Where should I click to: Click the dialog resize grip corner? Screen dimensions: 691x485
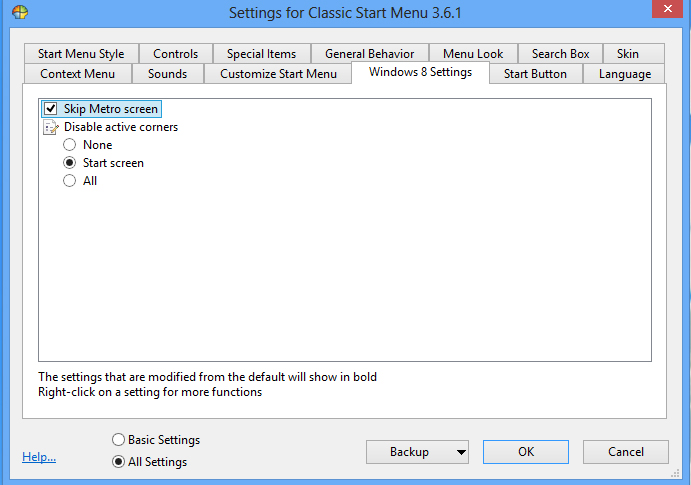pos(675,474)
